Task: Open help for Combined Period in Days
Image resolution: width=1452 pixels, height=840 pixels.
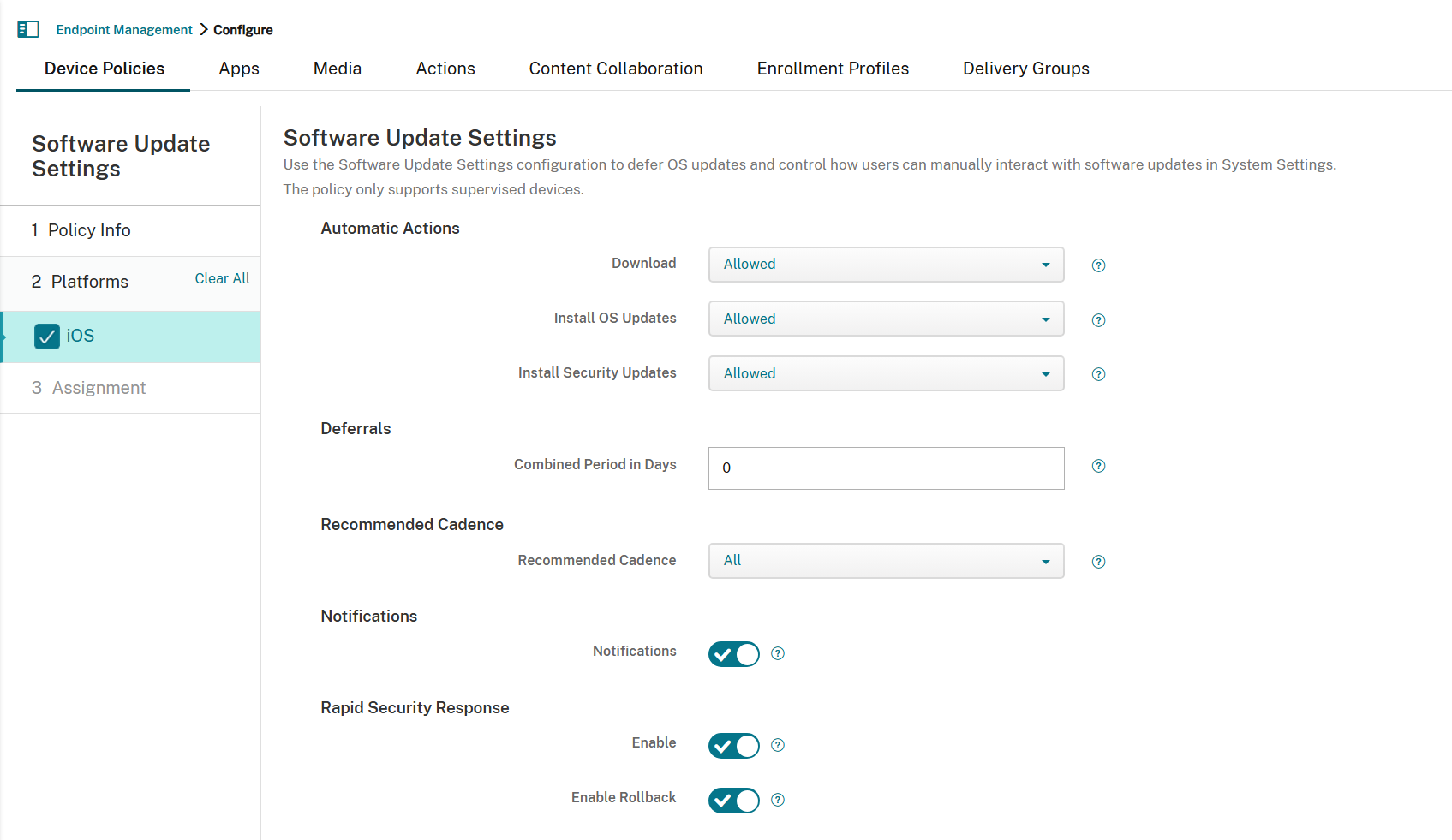Action: pos(1098,466)
